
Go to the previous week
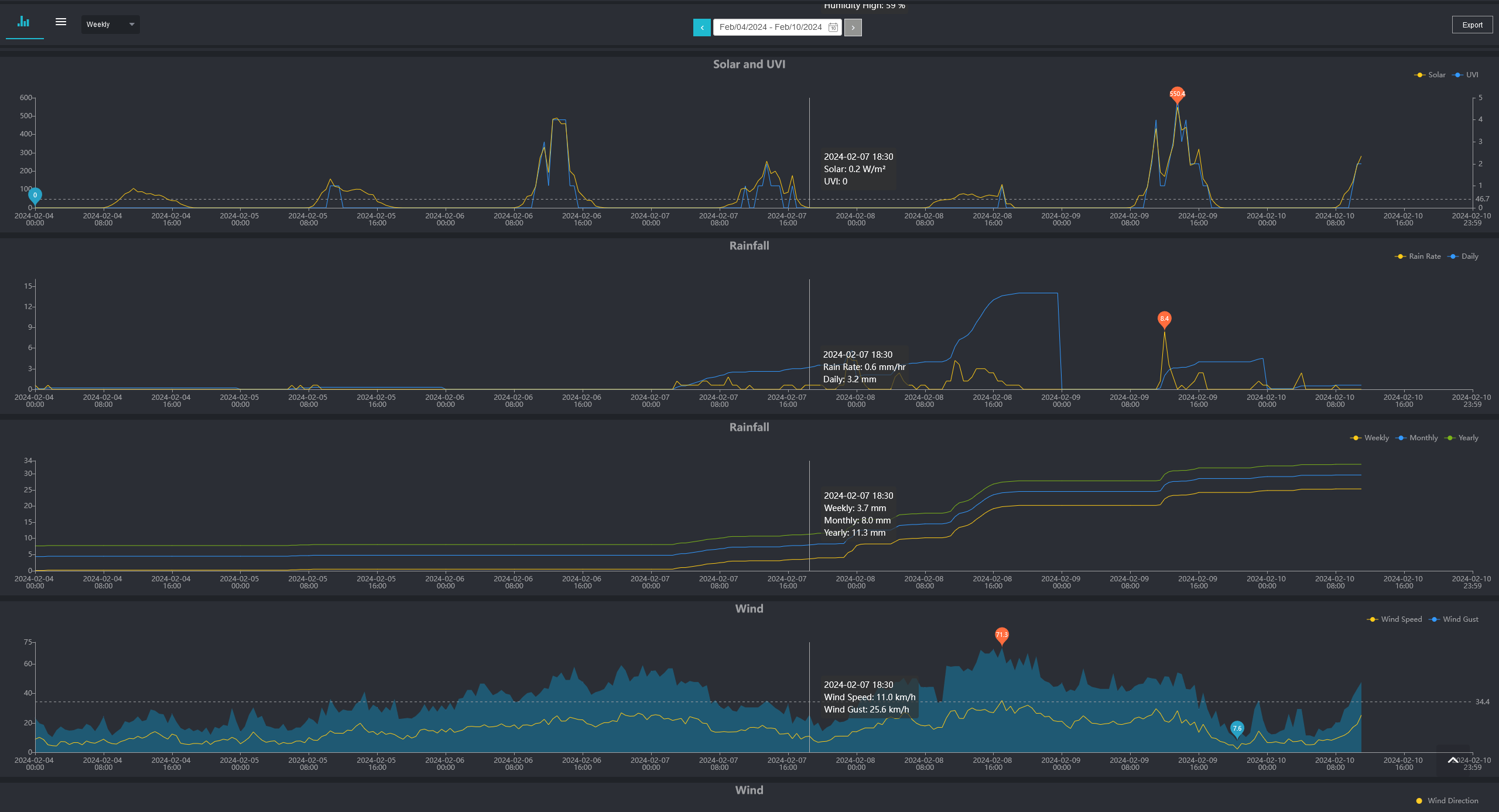701,28
